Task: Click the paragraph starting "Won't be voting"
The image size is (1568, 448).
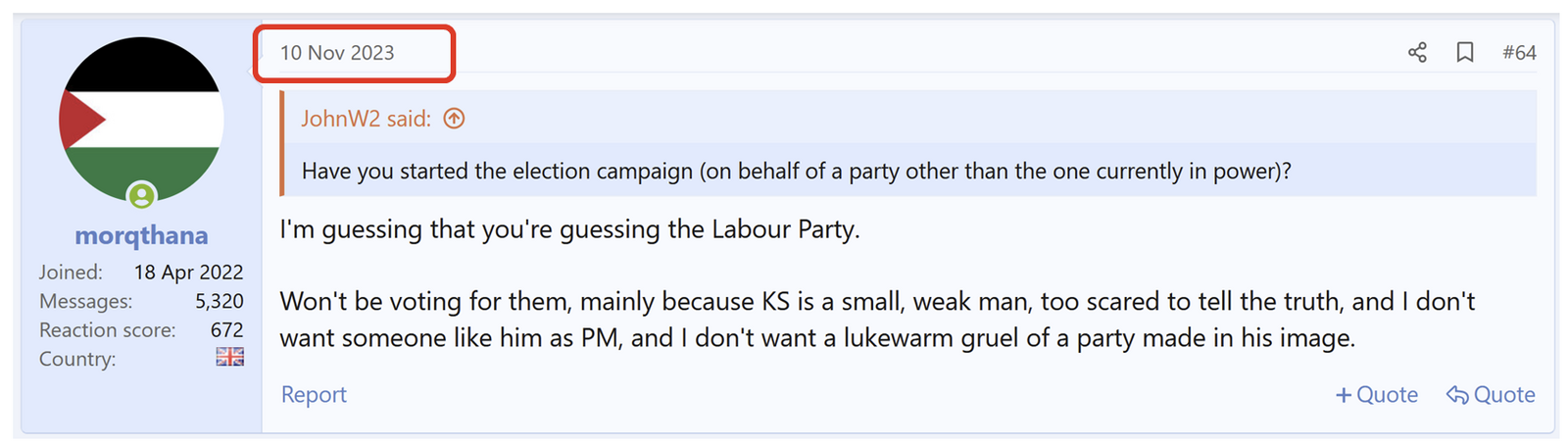Action: [876, 320]
